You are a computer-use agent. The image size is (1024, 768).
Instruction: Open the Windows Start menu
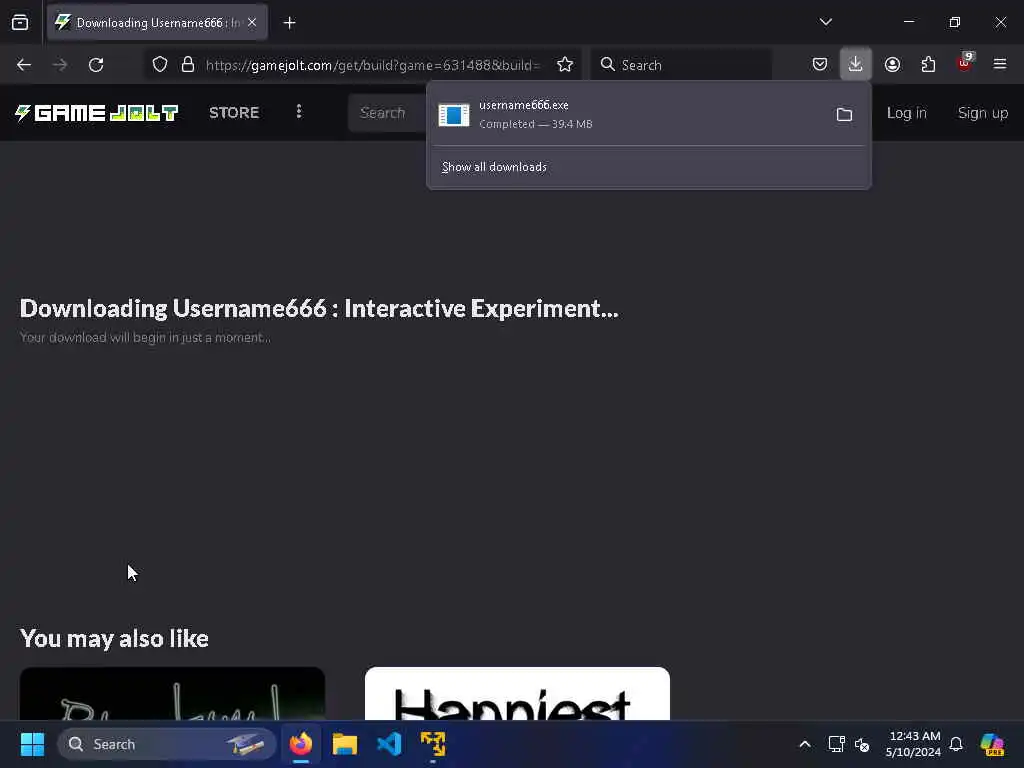(33, 744)
